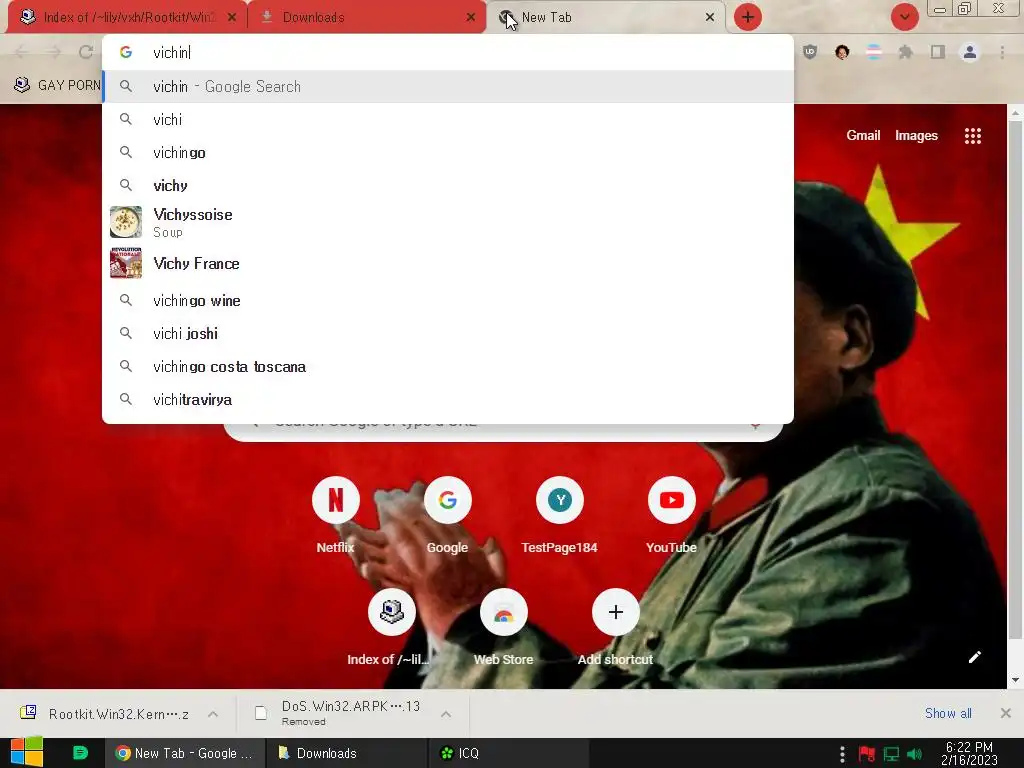1024x768 pixels.
Task: Switch to New Tab - Google taskbar button
Action: (185, 753)
